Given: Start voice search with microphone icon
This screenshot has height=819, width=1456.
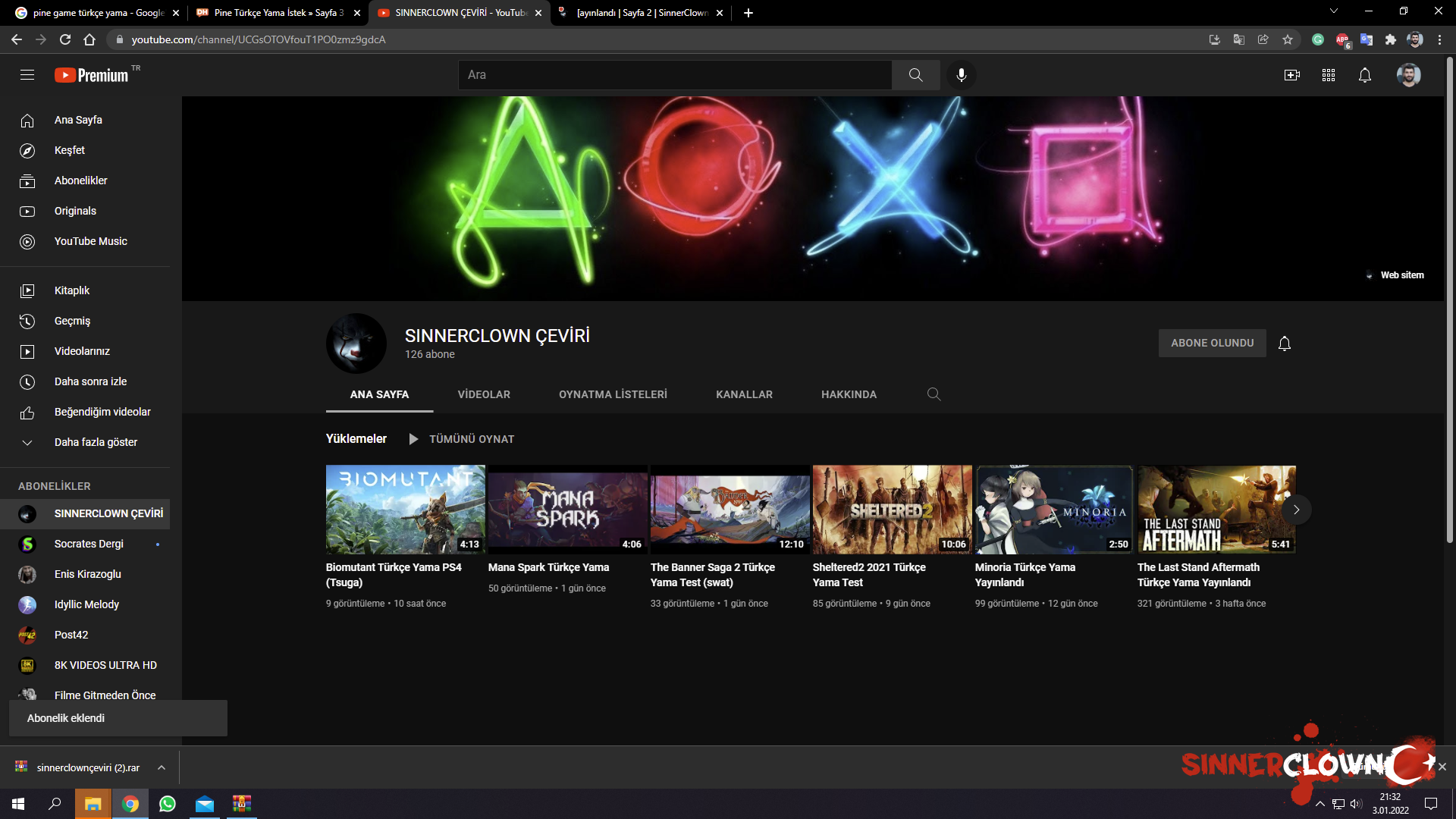Looking at the screenshot, I should (962, 75).
